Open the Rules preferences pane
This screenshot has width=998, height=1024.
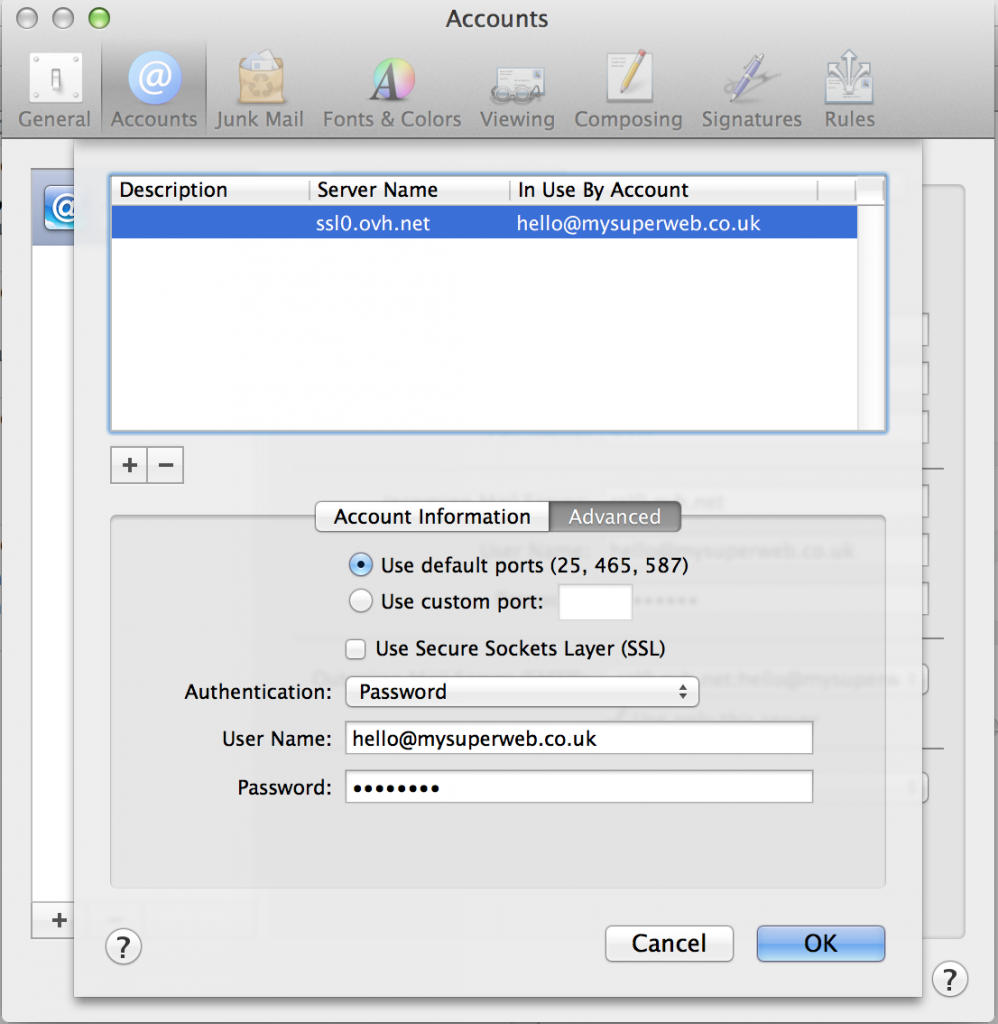point(849,89)
